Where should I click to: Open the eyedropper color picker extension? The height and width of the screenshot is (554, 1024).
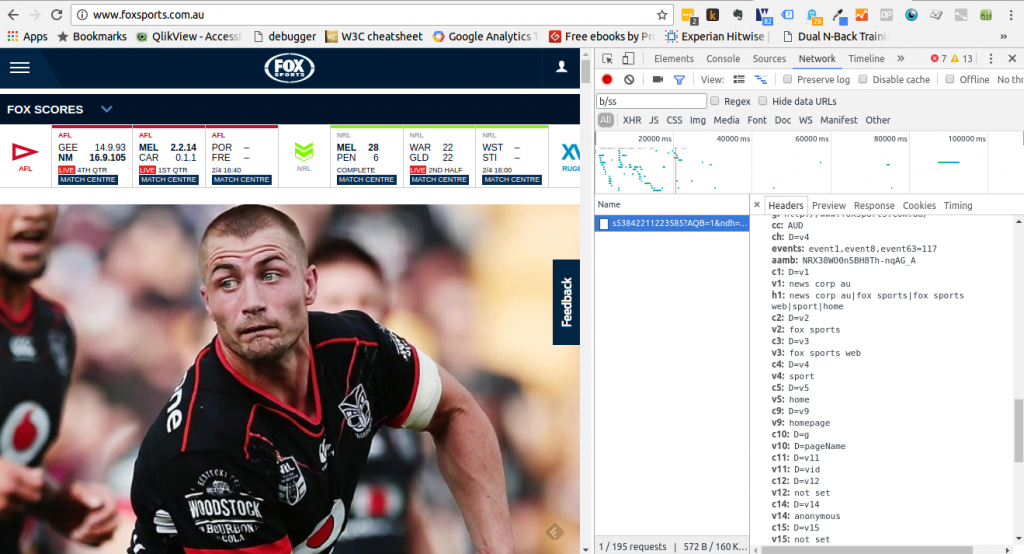(838, 15)
